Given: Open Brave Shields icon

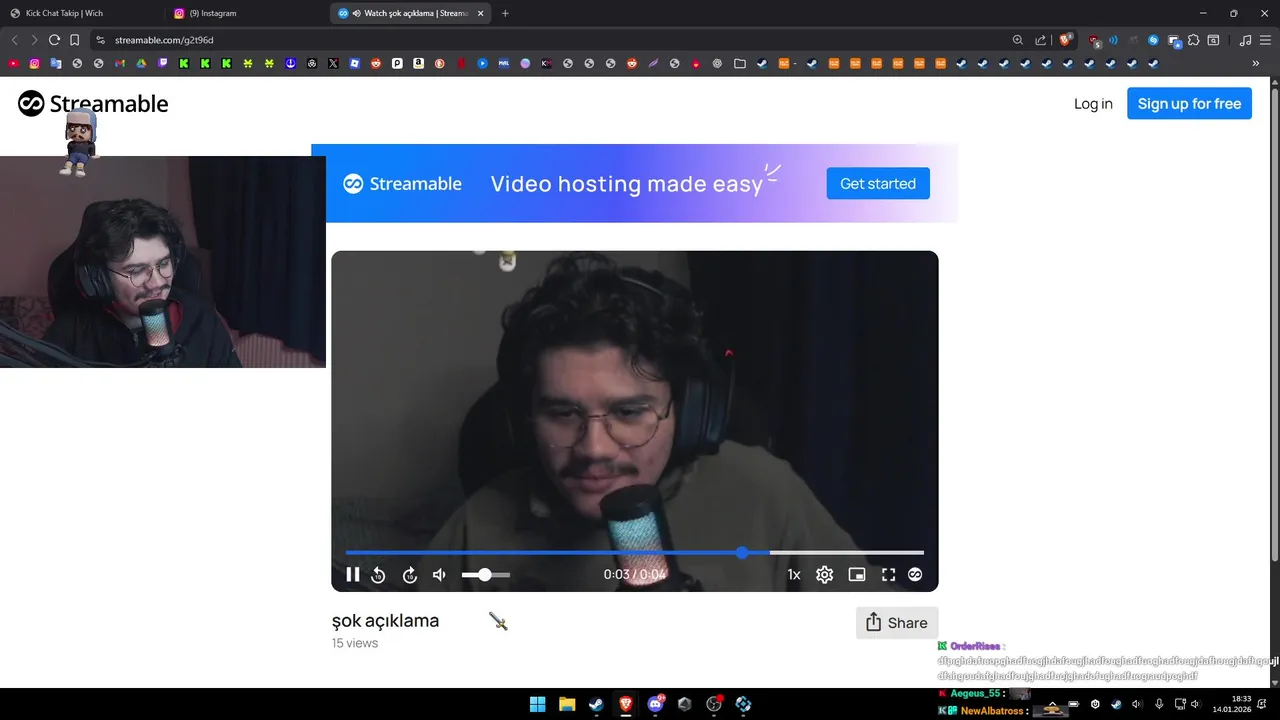Looking at the screenshot, I should tap(1066, 40).
